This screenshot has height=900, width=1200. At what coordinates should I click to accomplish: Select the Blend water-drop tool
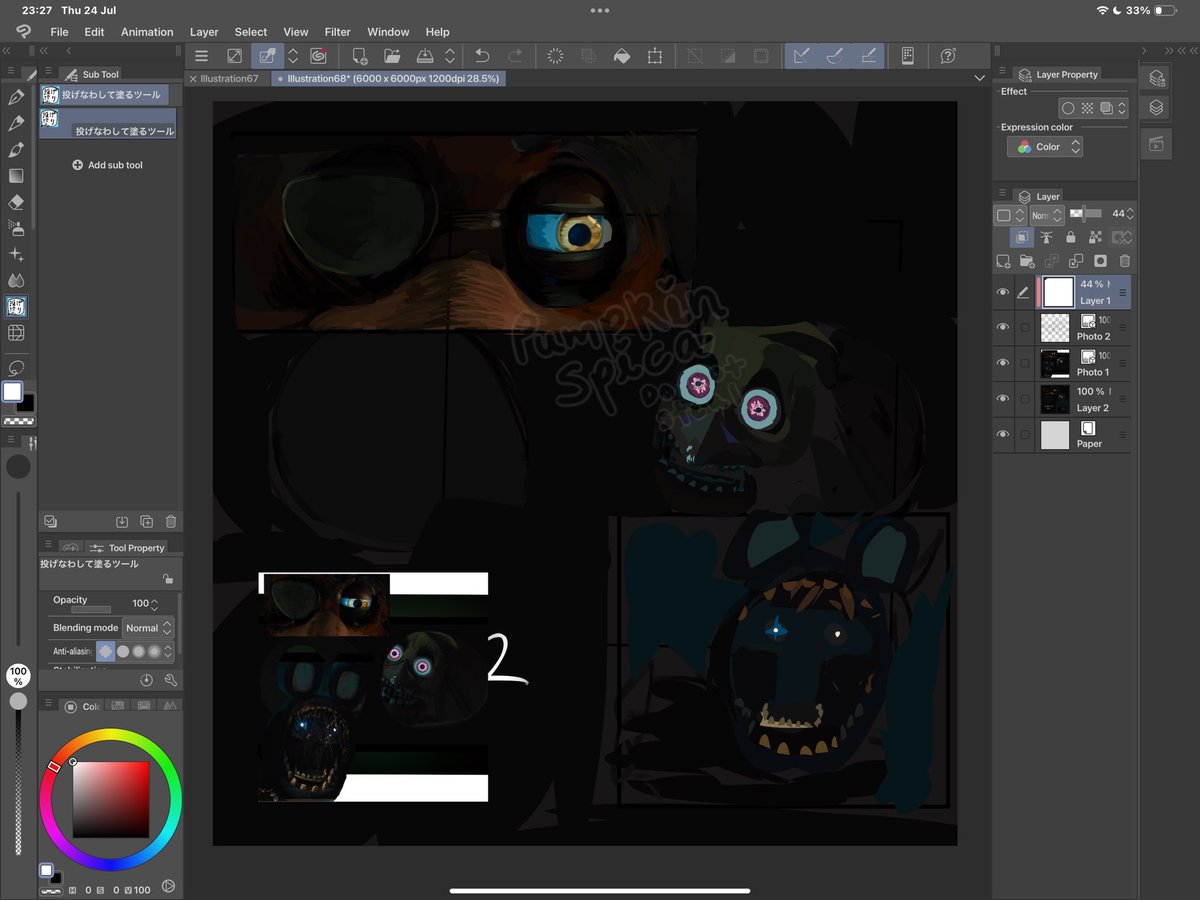coord(16,280)
